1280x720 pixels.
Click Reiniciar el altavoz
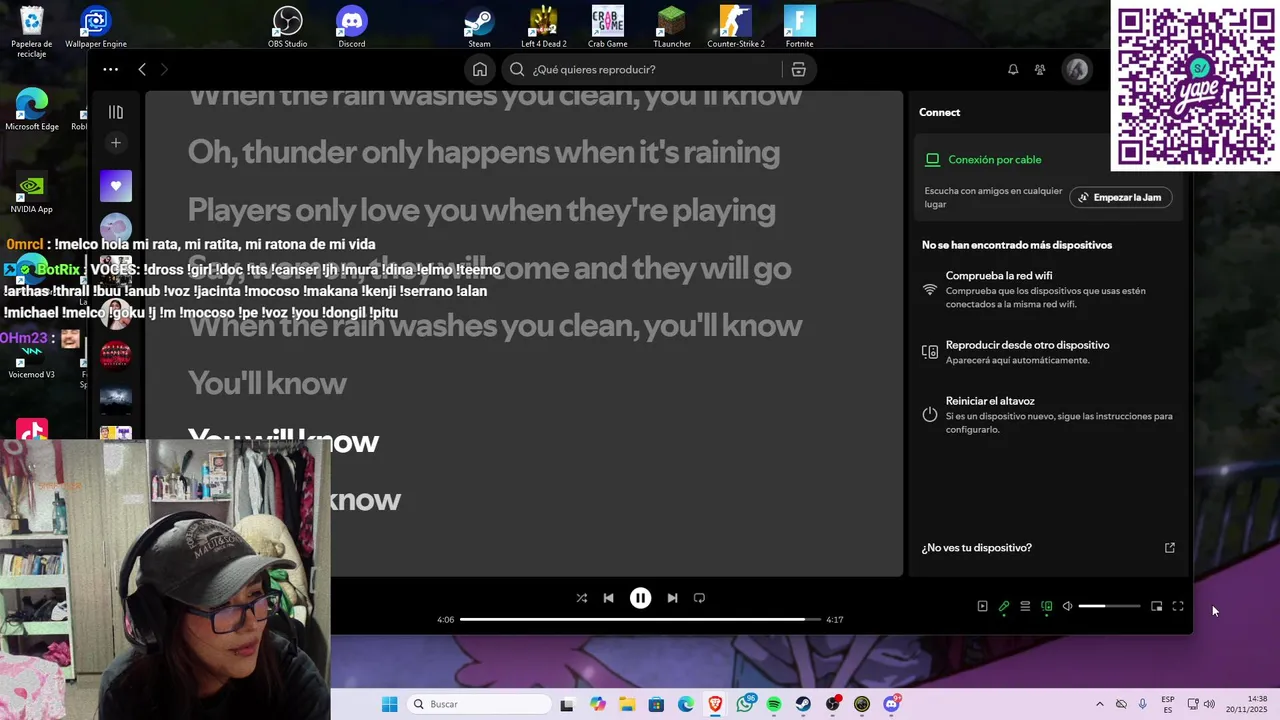1047,415
